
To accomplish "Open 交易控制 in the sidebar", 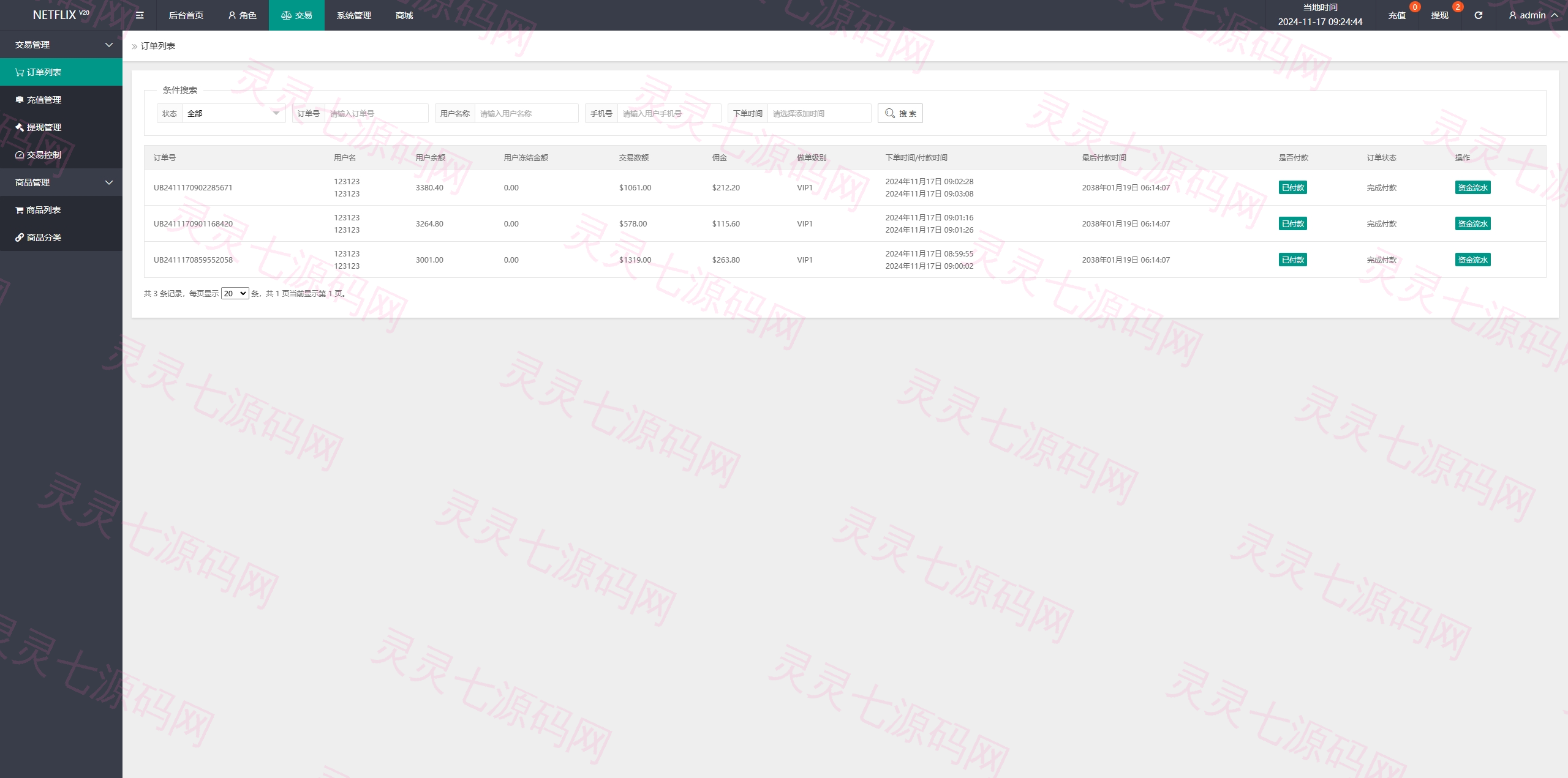I will point(61,155).
